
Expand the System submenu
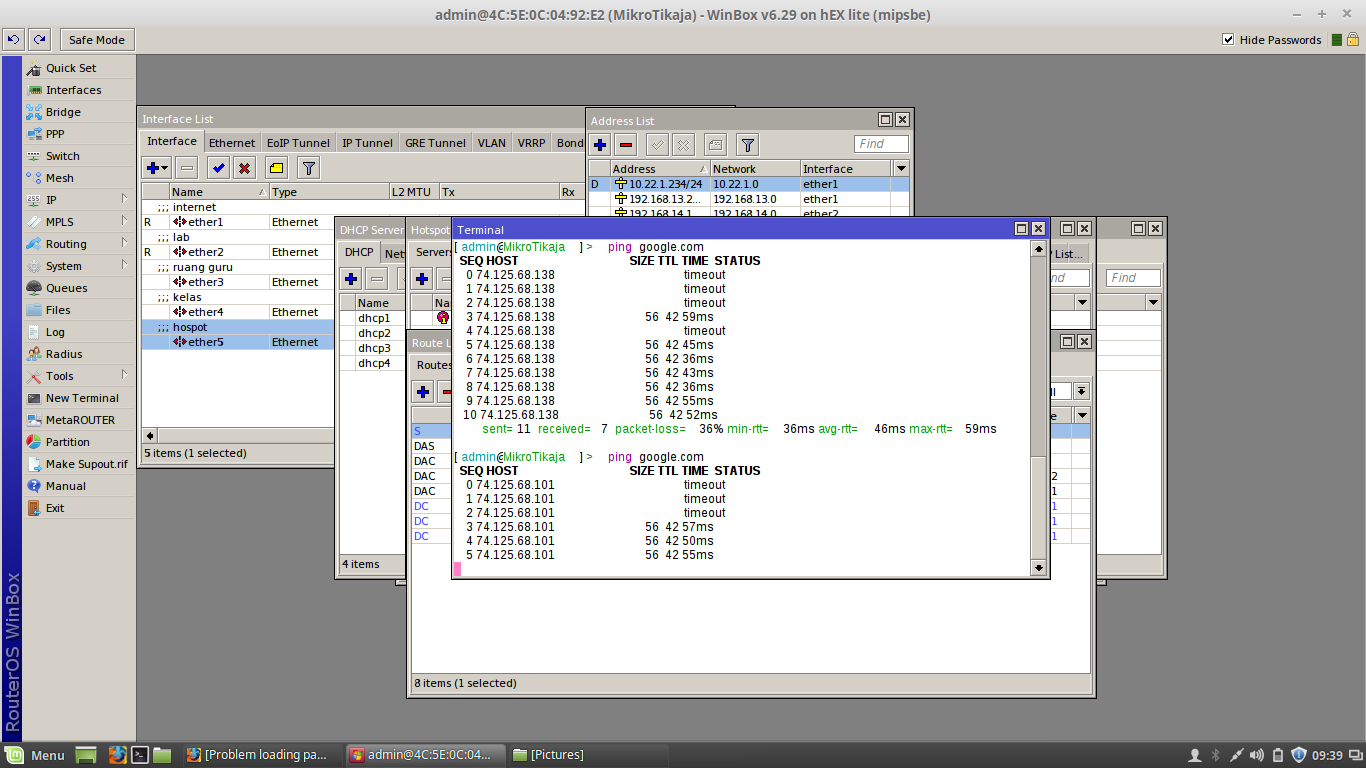click(x=78, y=266)
